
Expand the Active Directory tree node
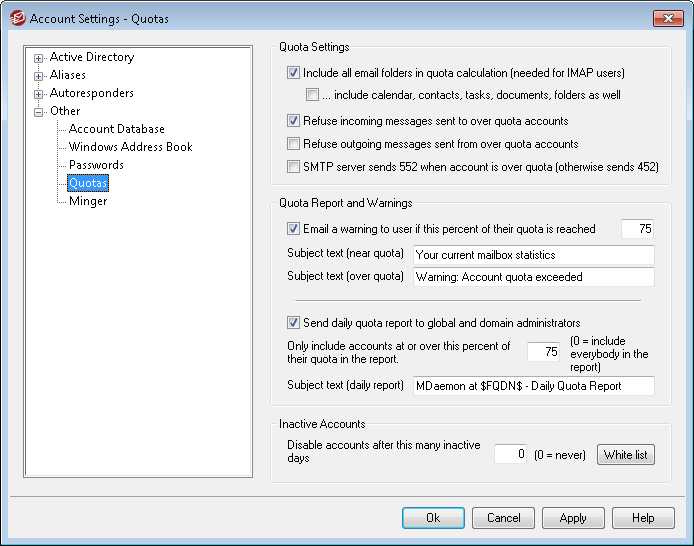pyautogui.click(x=39, y=58)
